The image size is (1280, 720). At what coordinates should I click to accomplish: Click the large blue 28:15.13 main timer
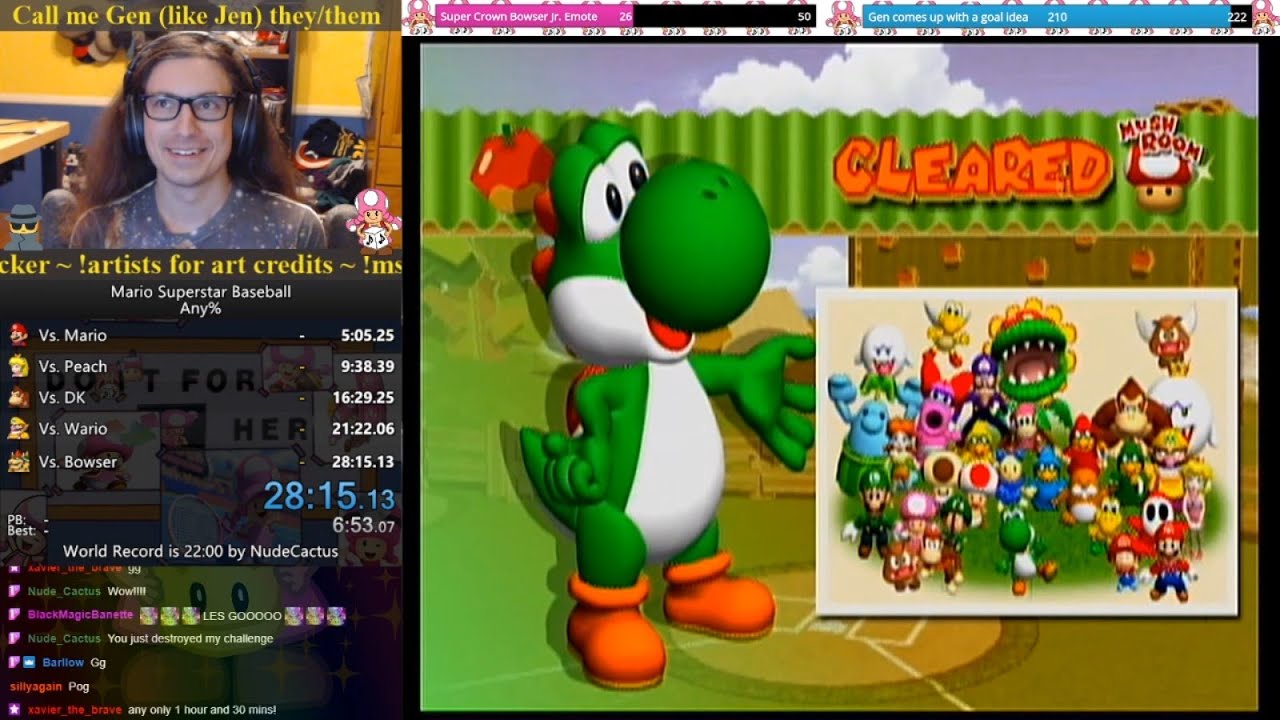pyautogui.click(x=329, y=496)
